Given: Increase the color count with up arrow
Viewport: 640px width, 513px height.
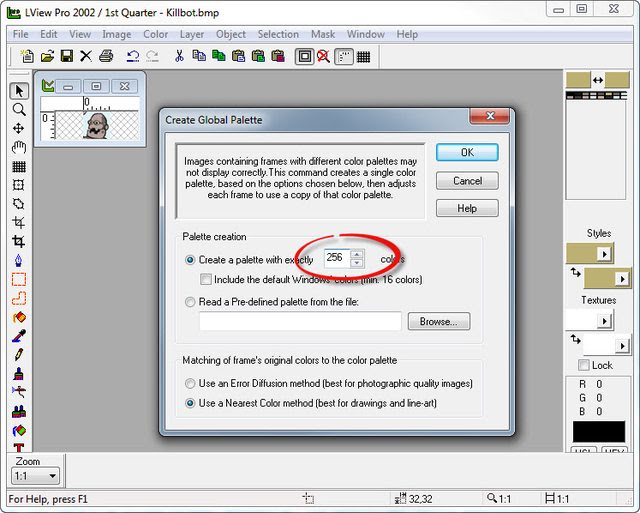Looking at the screenshot, I should (357, 254).
